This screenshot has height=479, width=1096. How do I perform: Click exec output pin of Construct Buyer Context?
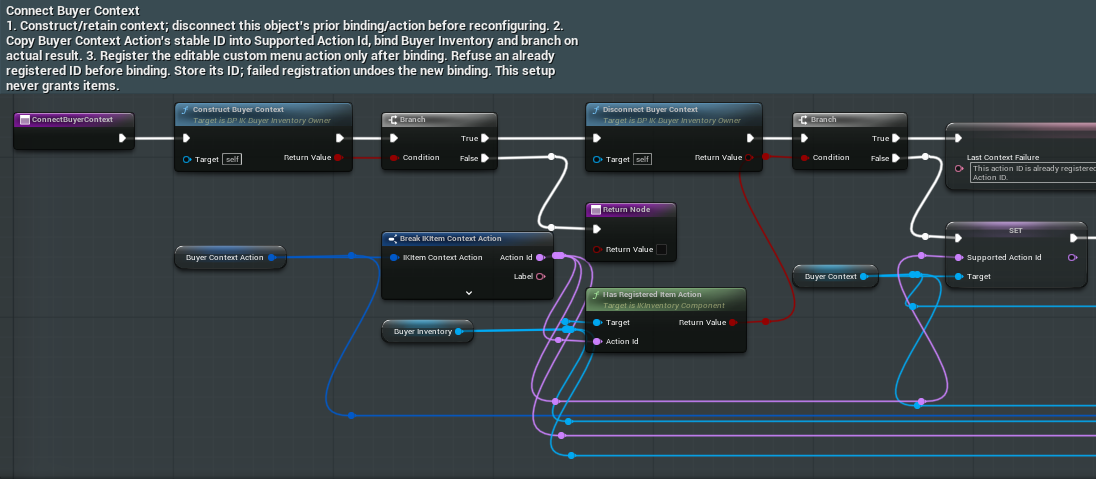click(340, 138)
